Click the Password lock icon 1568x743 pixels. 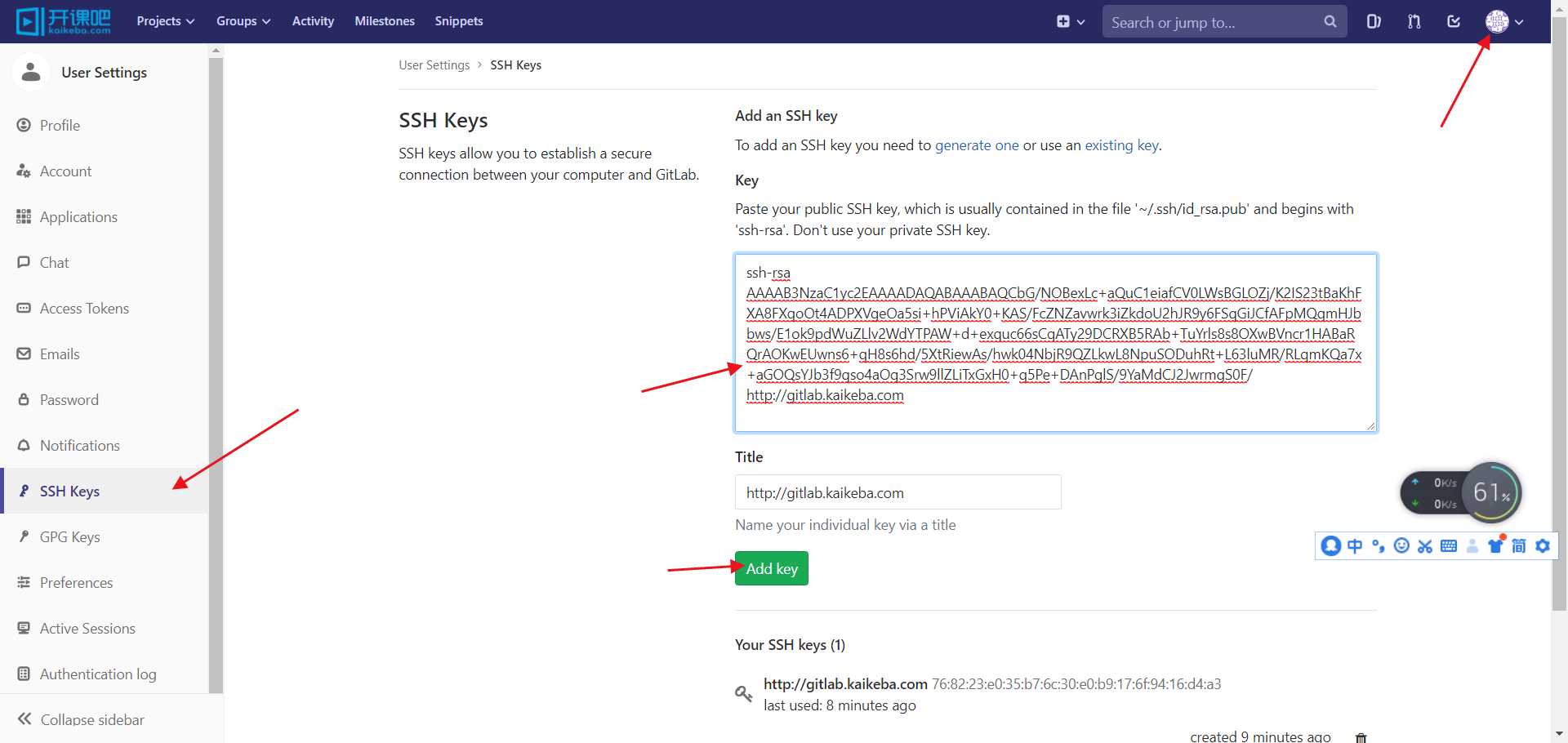pyautogui.click(x=24, y=399)
